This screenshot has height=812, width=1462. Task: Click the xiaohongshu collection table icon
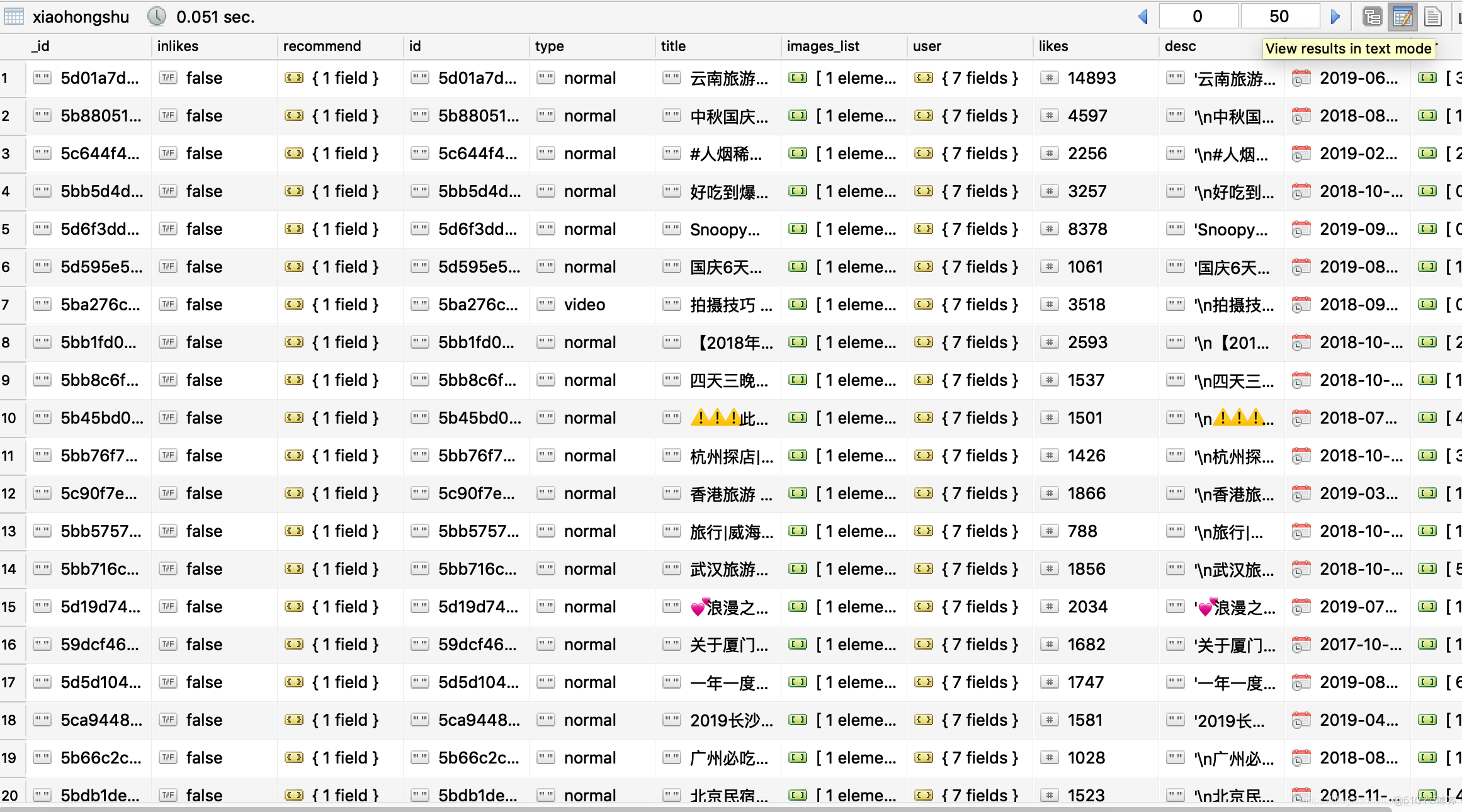click(14, 16)
